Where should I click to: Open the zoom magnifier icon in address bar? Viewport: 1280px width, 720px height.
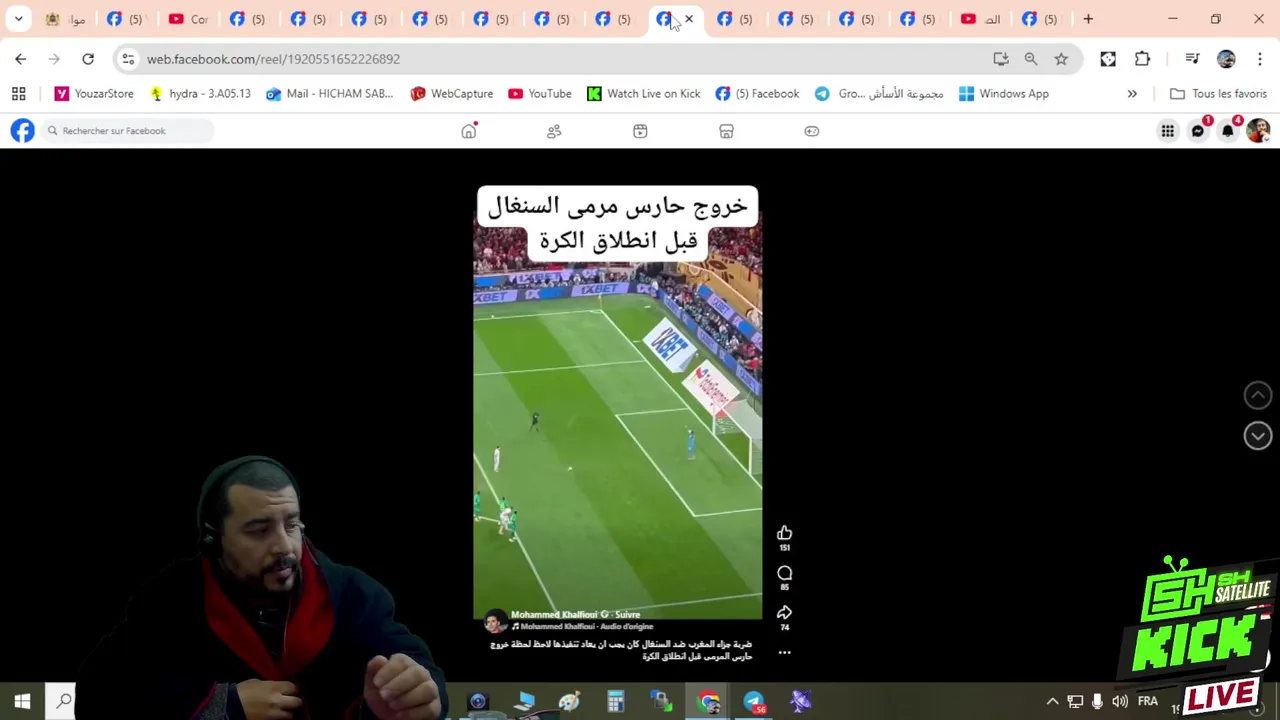1031,59
